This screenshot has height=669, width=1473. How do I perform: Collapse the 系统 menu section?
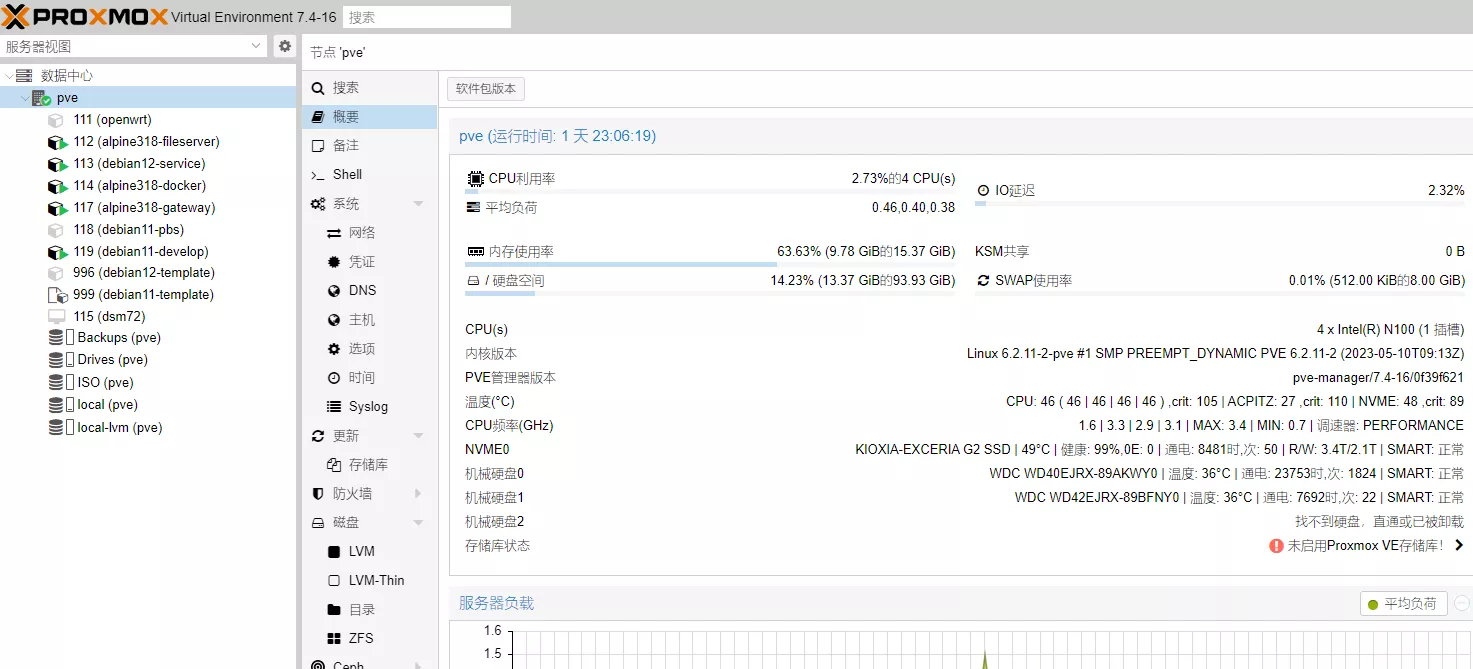[418, 204]
